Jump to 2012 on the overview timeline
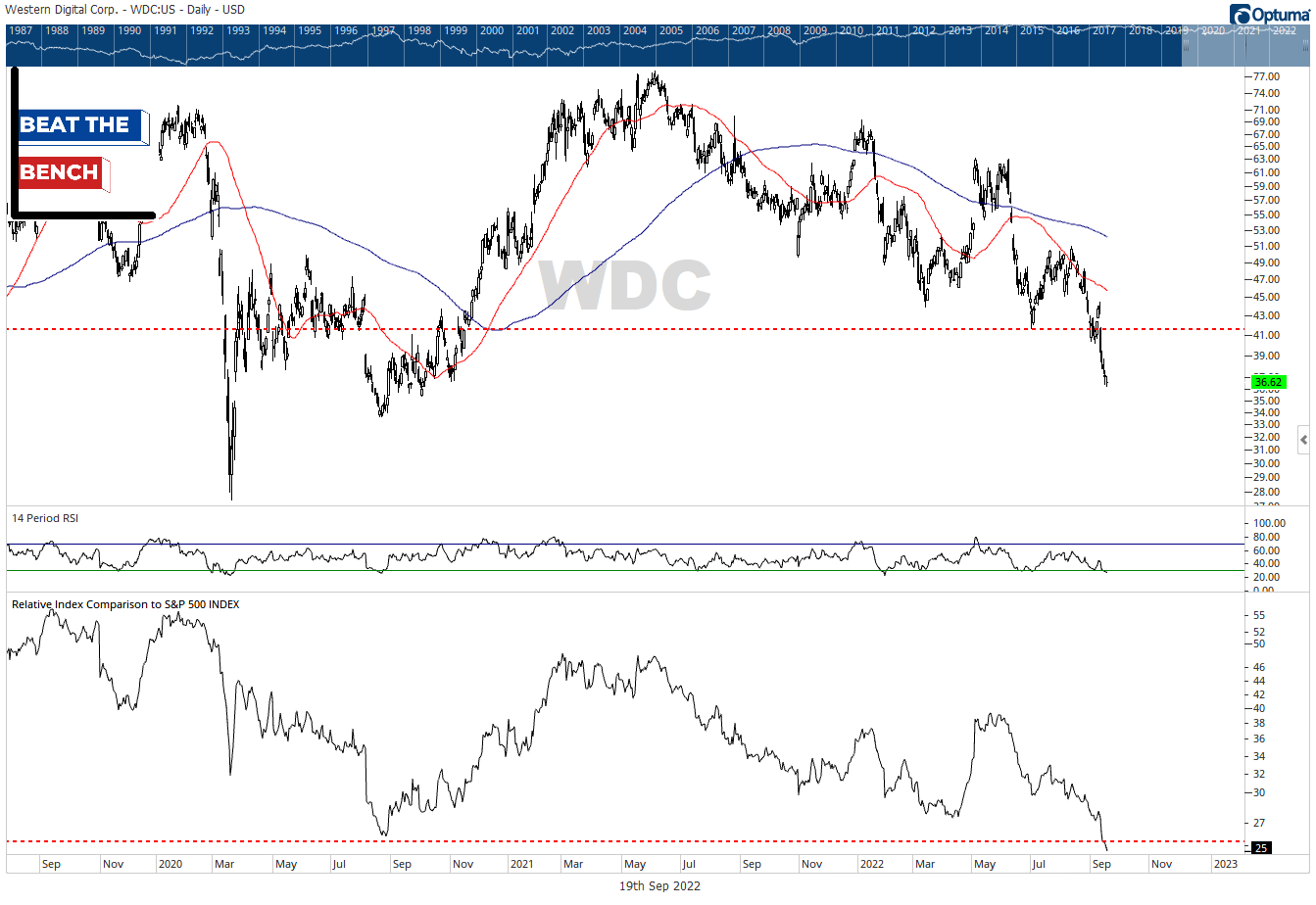Viewport: 1316px width, 905px height. pos(924,30)
